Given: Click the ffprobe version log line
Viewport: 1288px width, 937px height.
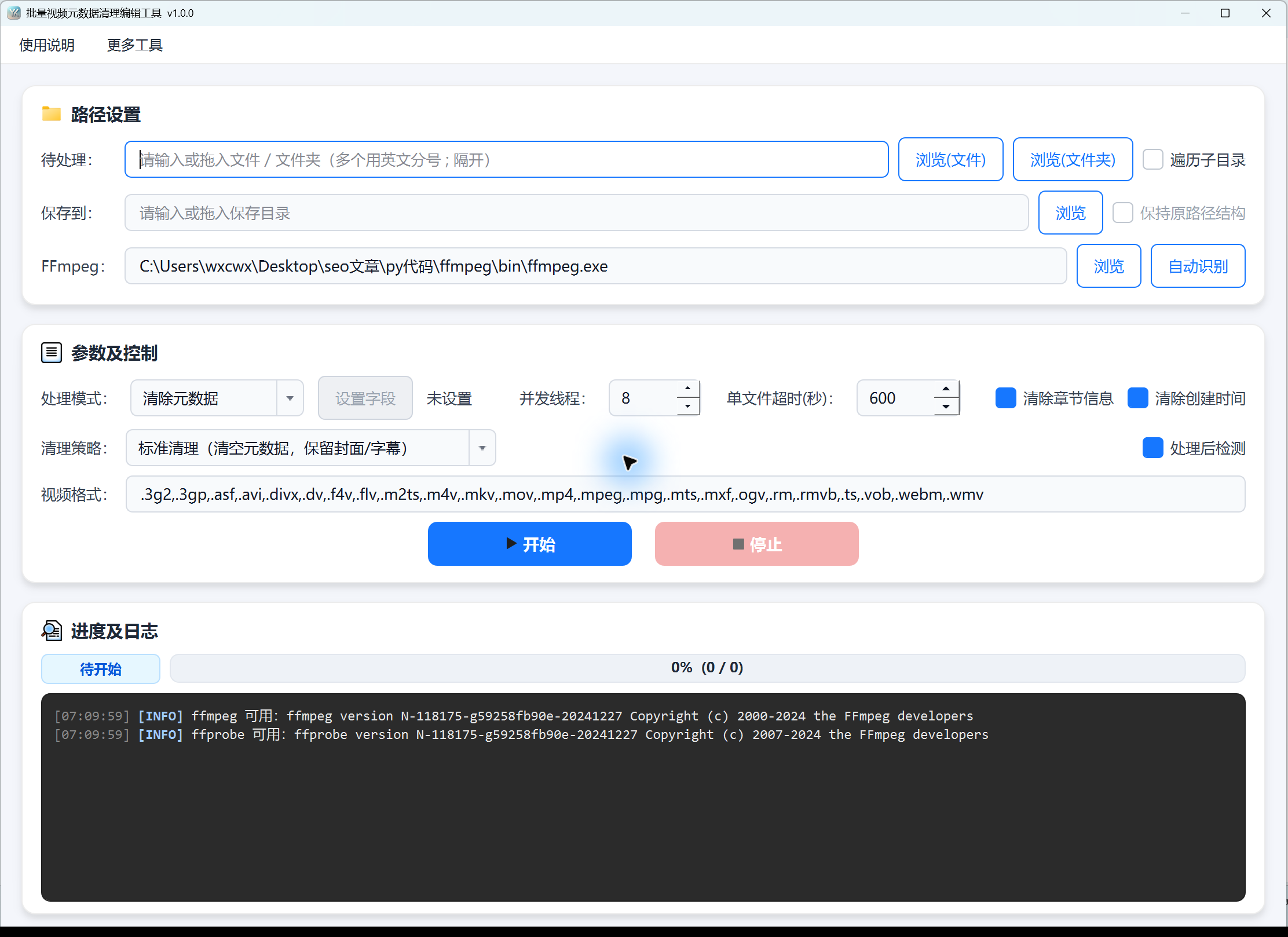Looking at the screenshot, I should tap(521, 734).
